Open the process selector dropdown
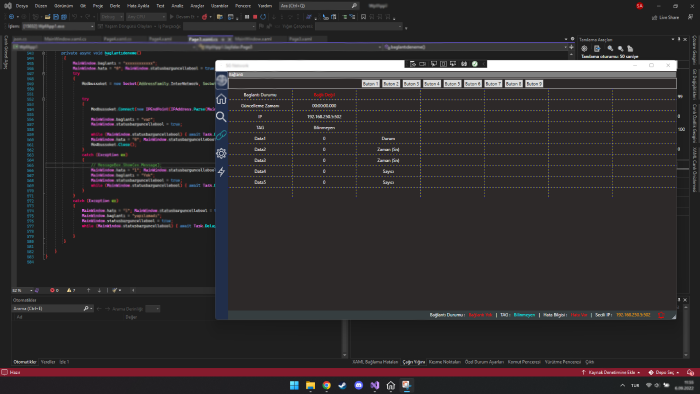This screenshot has height=394, width=700. [58, 26]
